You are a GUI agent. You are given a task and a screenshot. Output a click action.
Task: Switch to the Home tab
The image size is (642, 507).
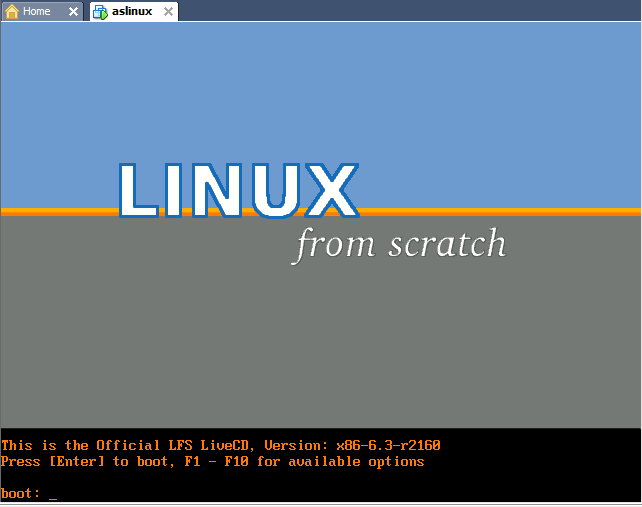(42, 11)
